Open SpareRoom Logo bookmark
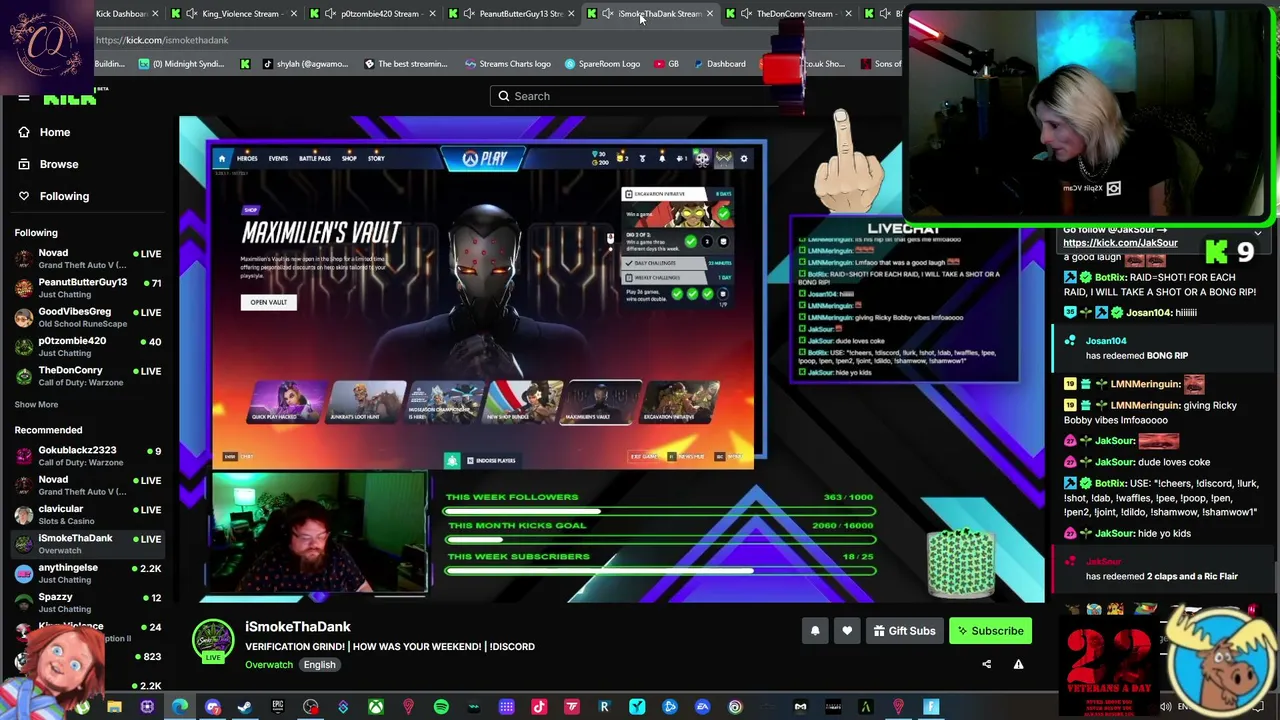1280x720 pixels. 602,64
